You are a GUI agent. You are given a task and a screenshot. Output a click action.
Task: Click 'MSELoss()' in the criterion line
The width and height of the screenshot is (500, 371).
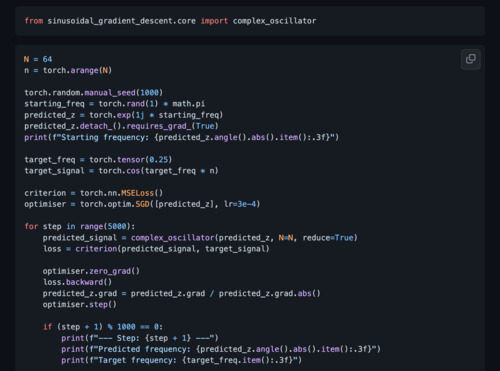click(x=142, y=193)
